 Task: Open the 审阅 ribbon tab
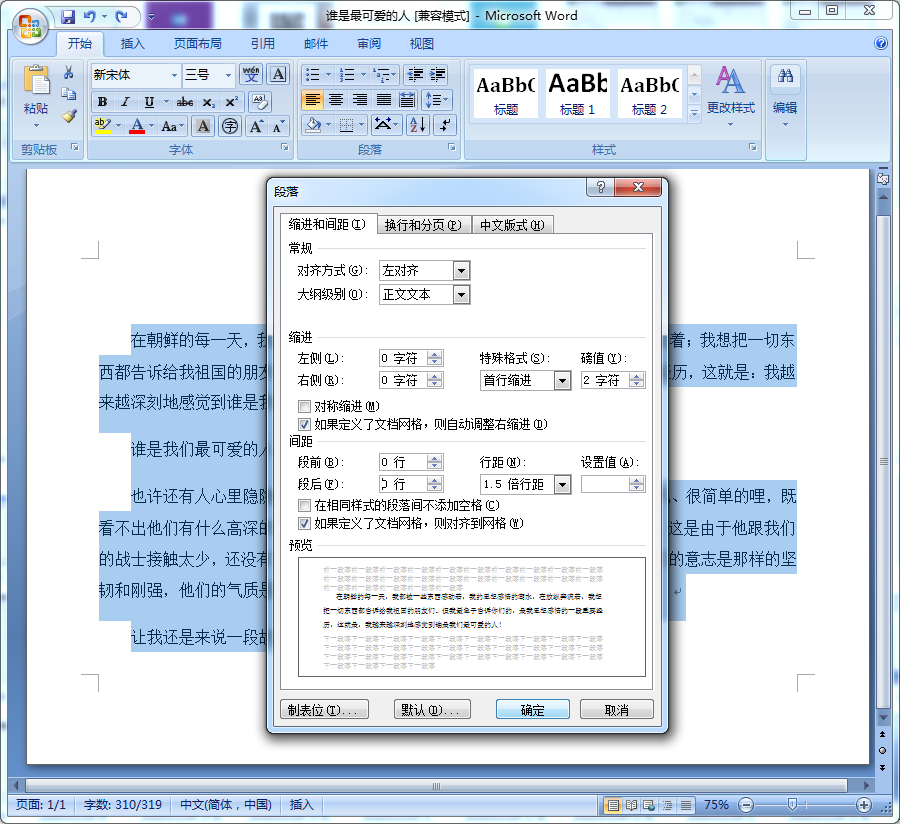pyautogui.click(x=368, y=44)
